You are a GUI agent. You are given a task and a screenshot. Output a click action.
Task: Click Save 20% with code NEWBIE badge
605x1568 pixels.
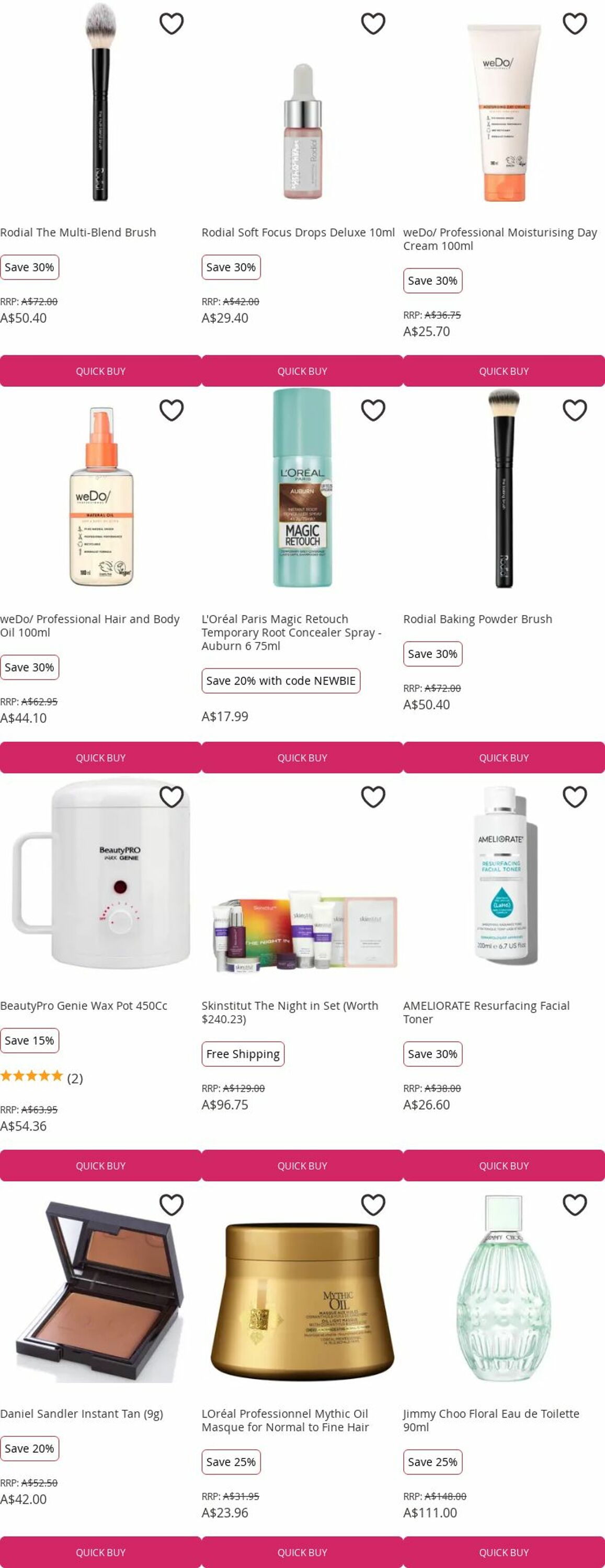281,681
